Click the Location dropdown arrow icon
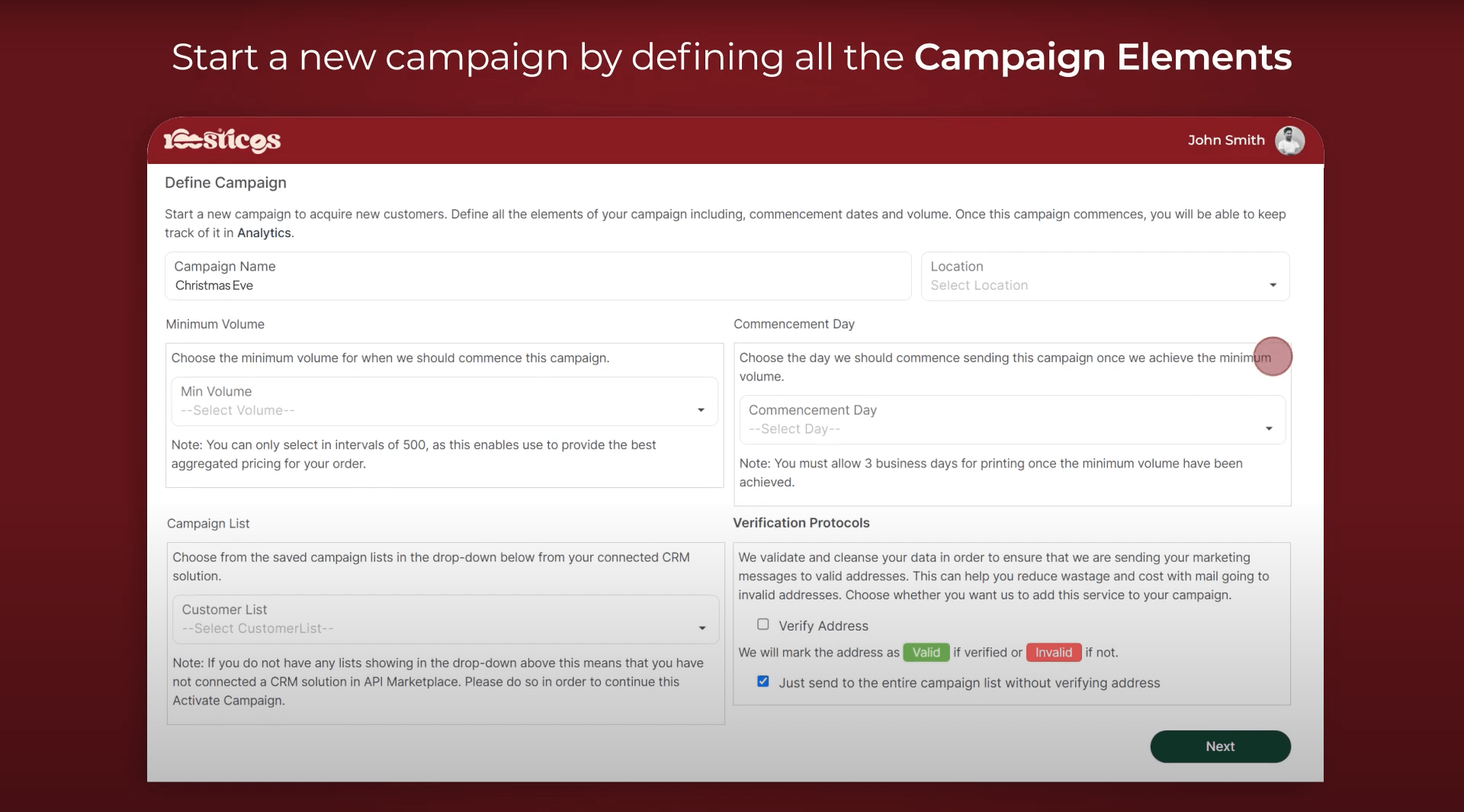 (1273, 285)
